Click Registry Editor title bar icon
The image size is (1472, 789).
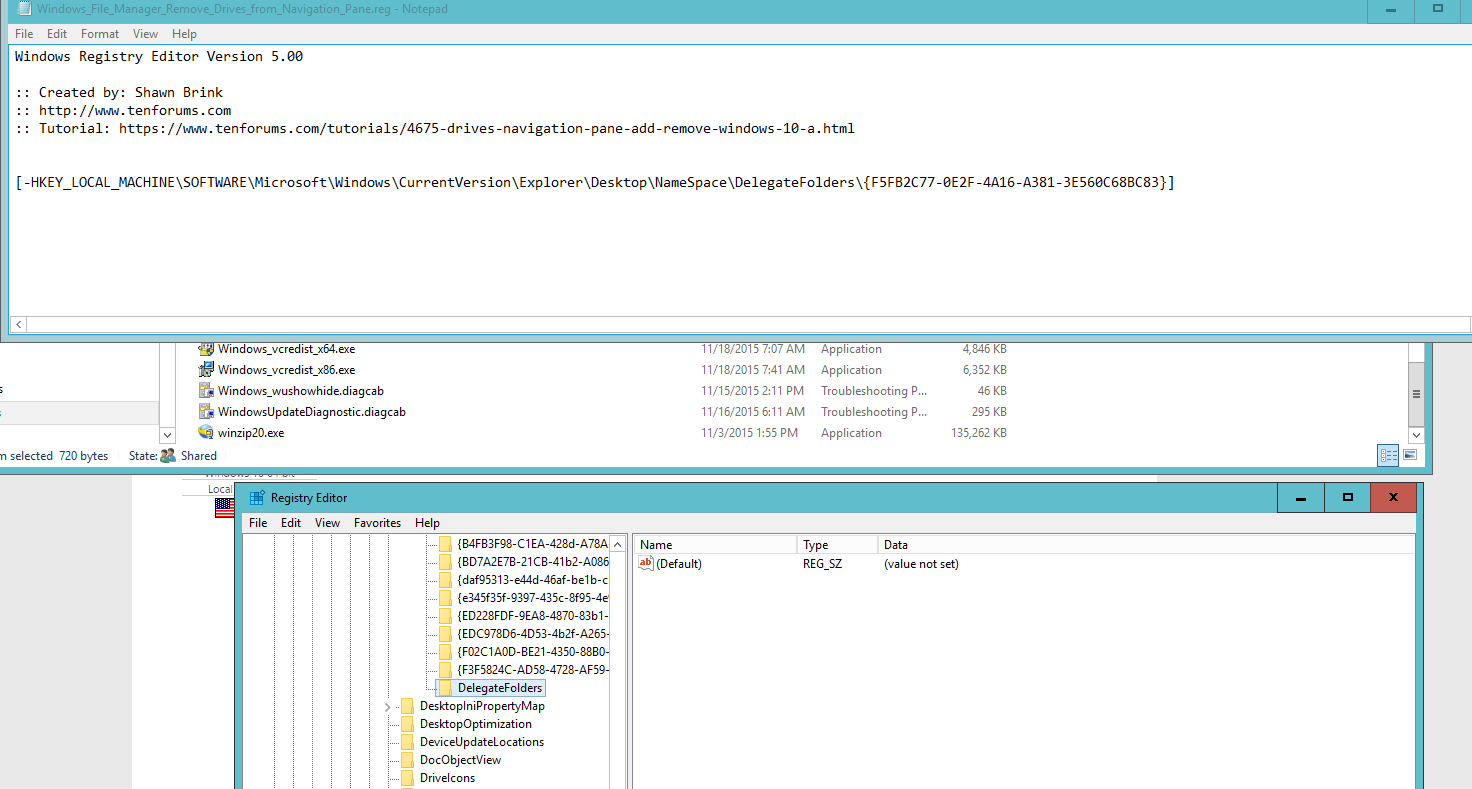click(x=258, y=498)
